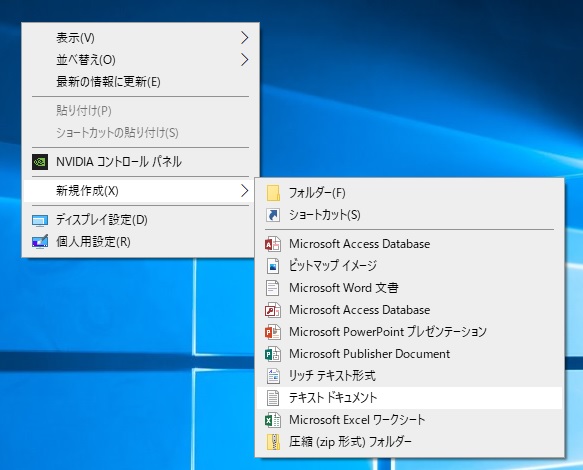The height and width of the screenshot is (470, 583).
Task: Click the NVIDIA logo icon in the menu
Action: click(x=40, y=162)
